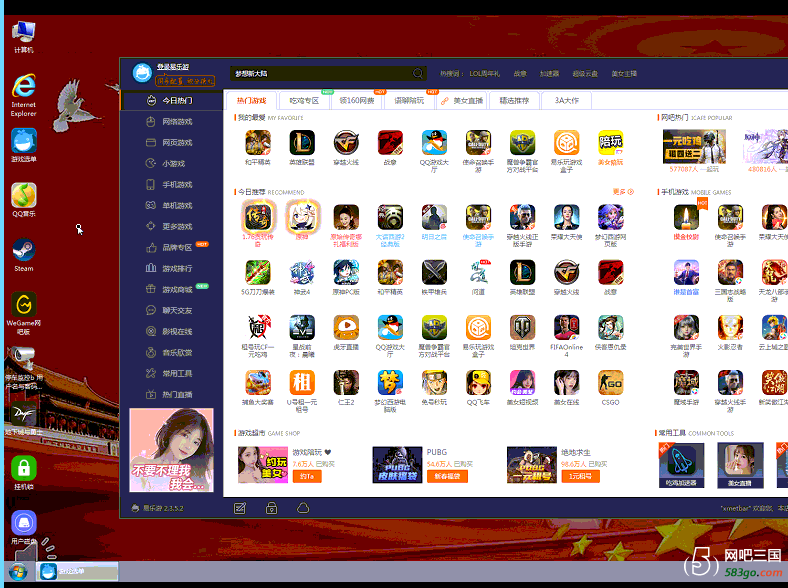
Task: Open QQ游戏大厅 in My Favorite row
Action: (x=434, y=143)
